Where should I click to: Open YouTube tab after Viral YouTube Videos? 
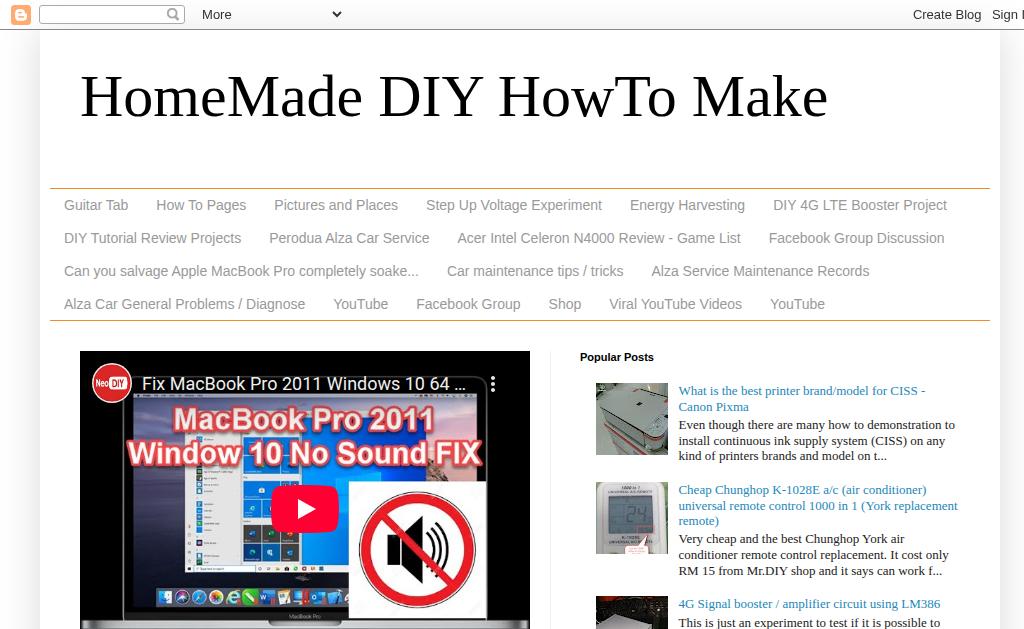click(797, 304)
